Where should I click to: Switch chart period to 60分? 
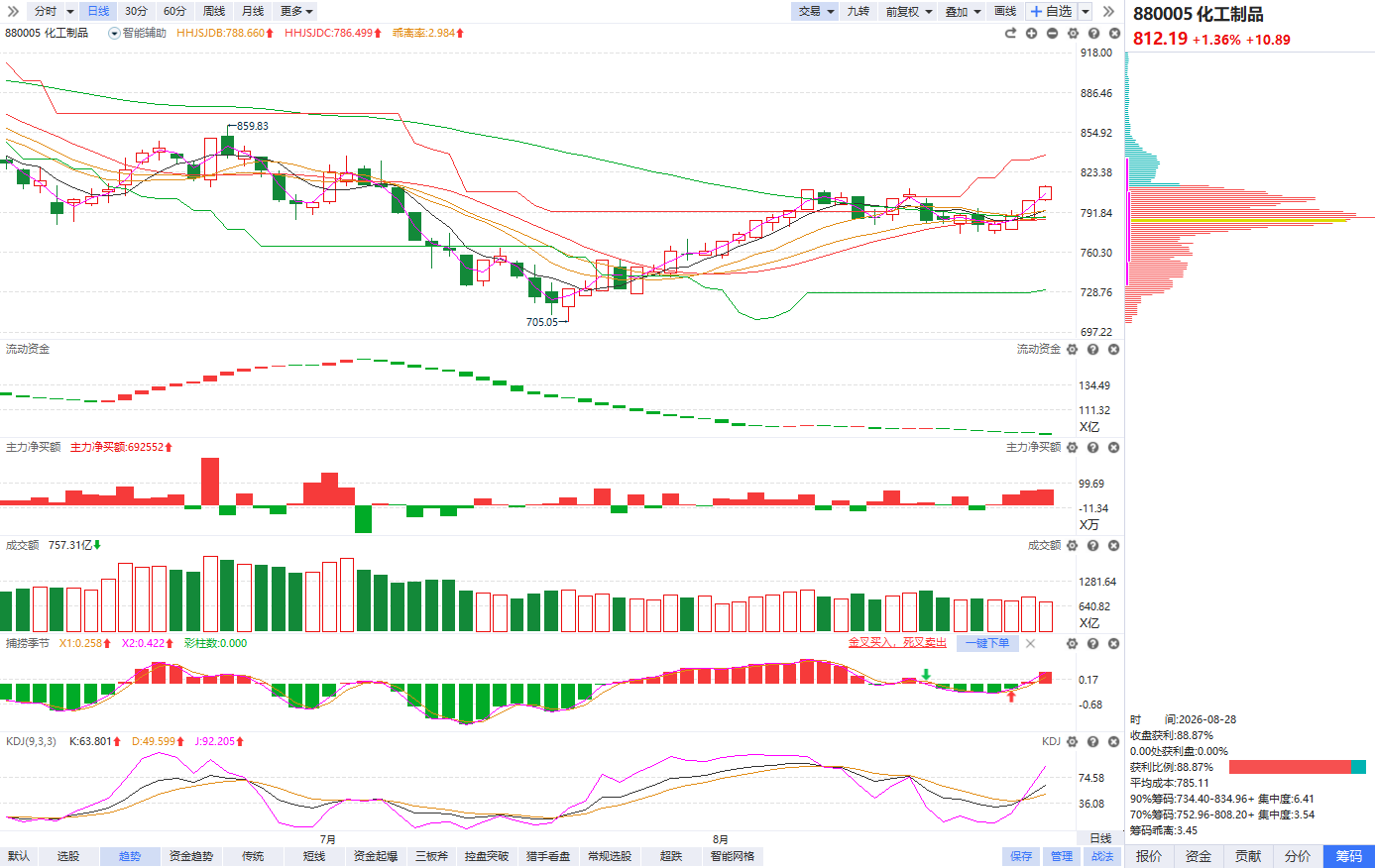(174, 11)
